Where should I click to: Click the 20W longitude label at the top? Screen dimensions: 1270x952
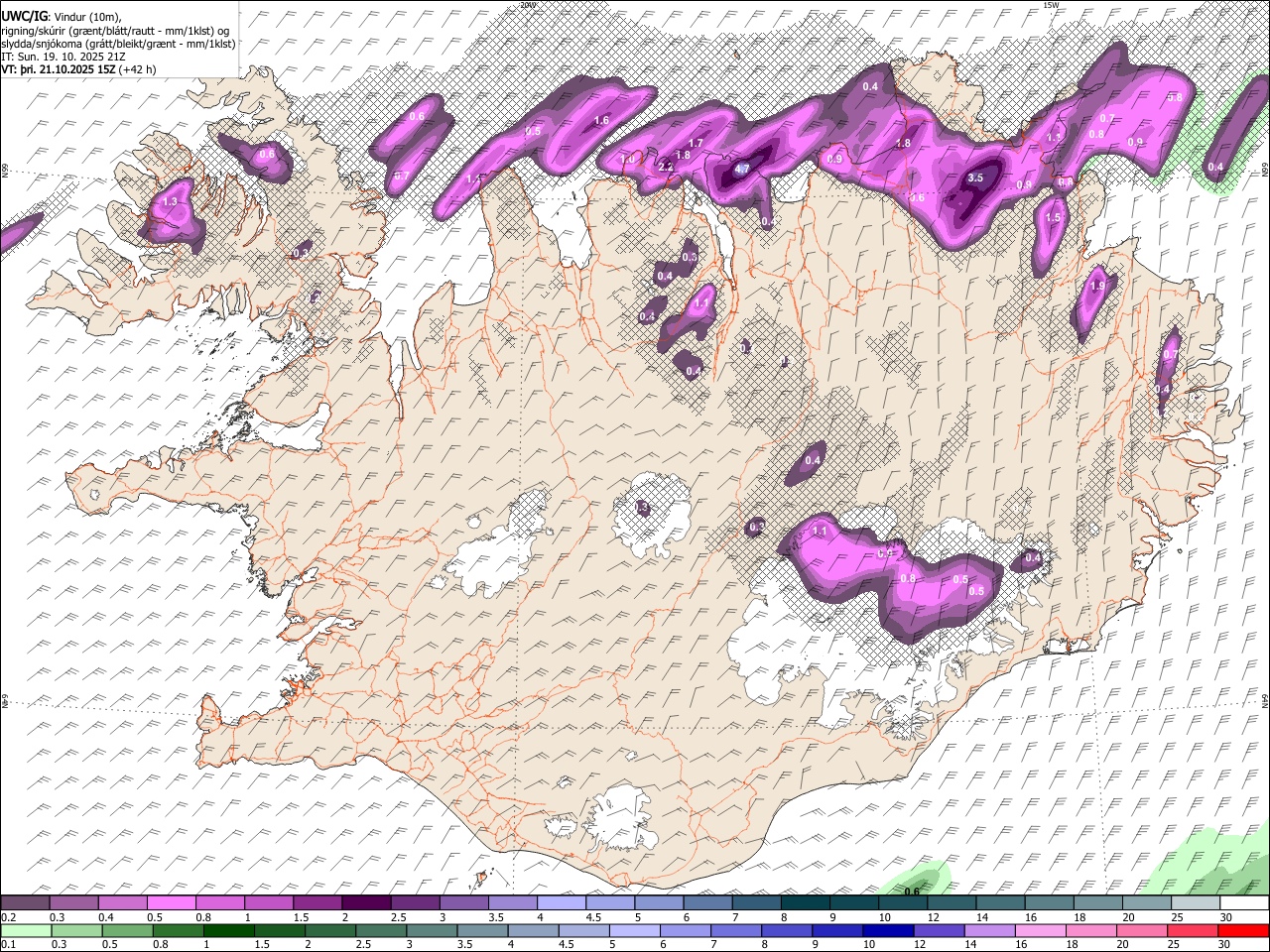528,5
